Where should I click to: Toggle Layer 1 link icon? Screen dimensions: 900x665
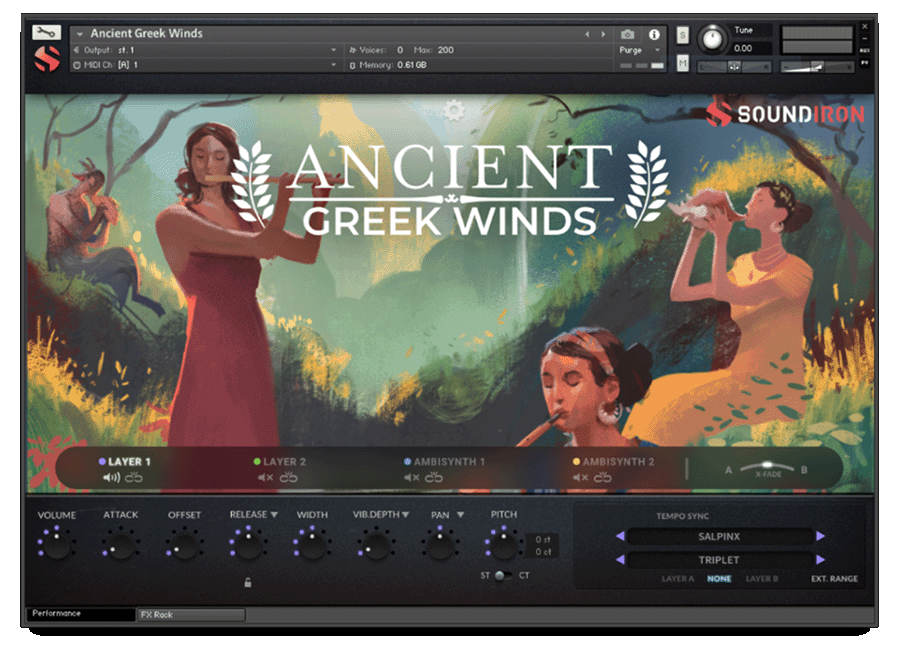pyautogui.click(x=134, y=477)
